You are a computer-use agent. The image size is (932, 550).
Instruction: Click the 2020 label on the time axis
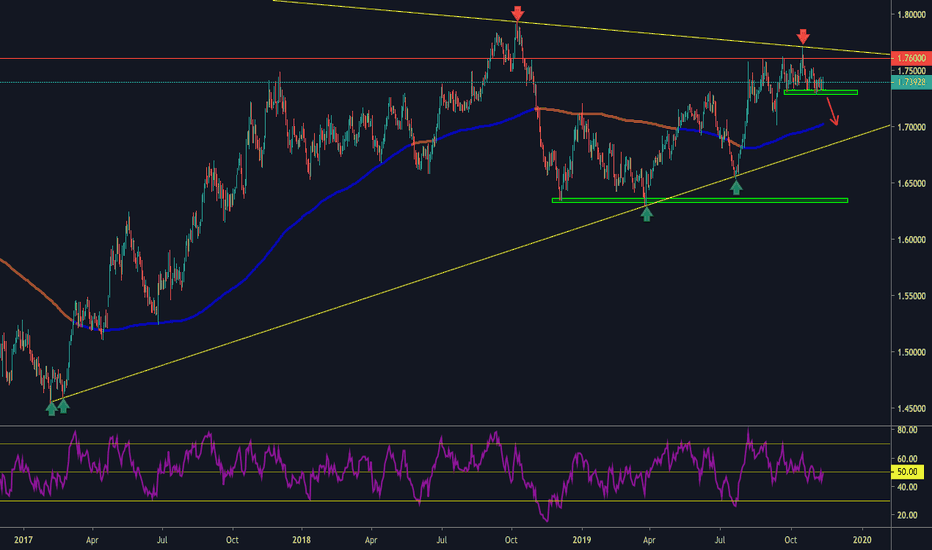[862, 540]
